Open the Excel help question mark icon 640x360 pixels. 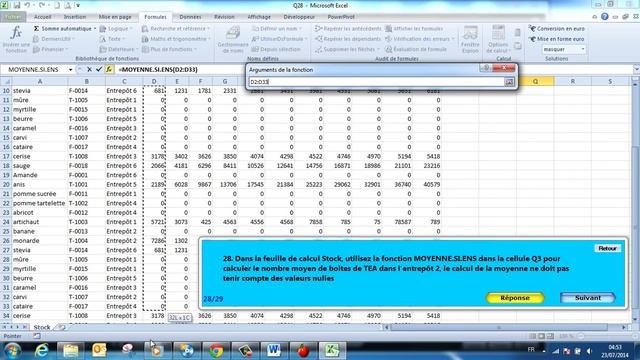(x=604, y=17)
